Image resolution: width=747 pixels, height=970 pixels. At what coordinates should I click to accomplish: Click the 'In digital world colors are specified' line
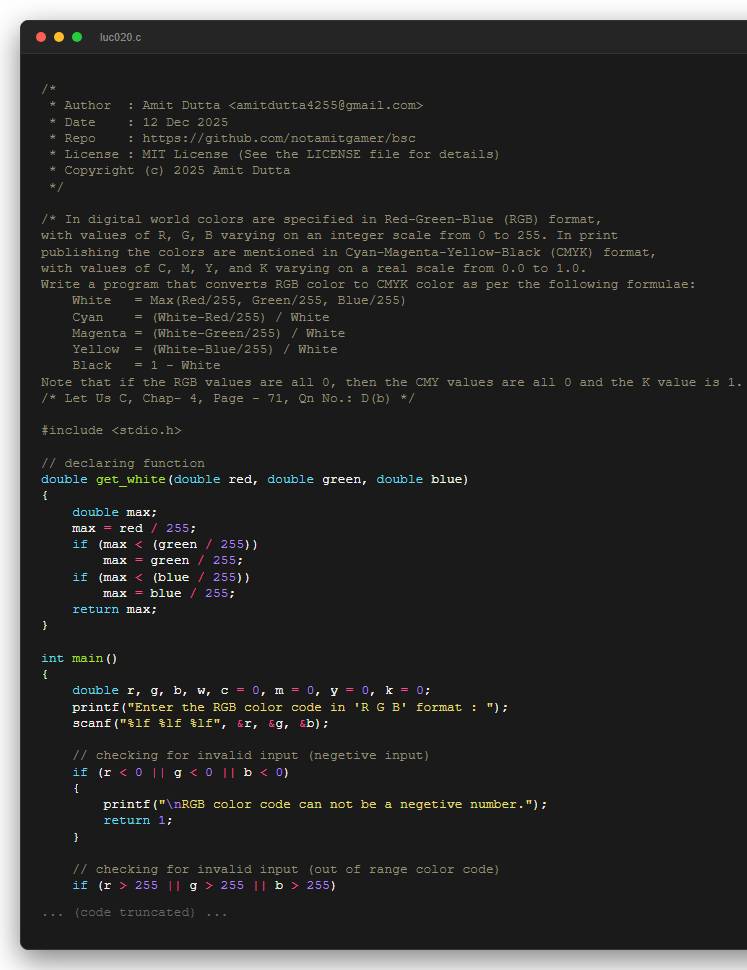pos(321,220)
